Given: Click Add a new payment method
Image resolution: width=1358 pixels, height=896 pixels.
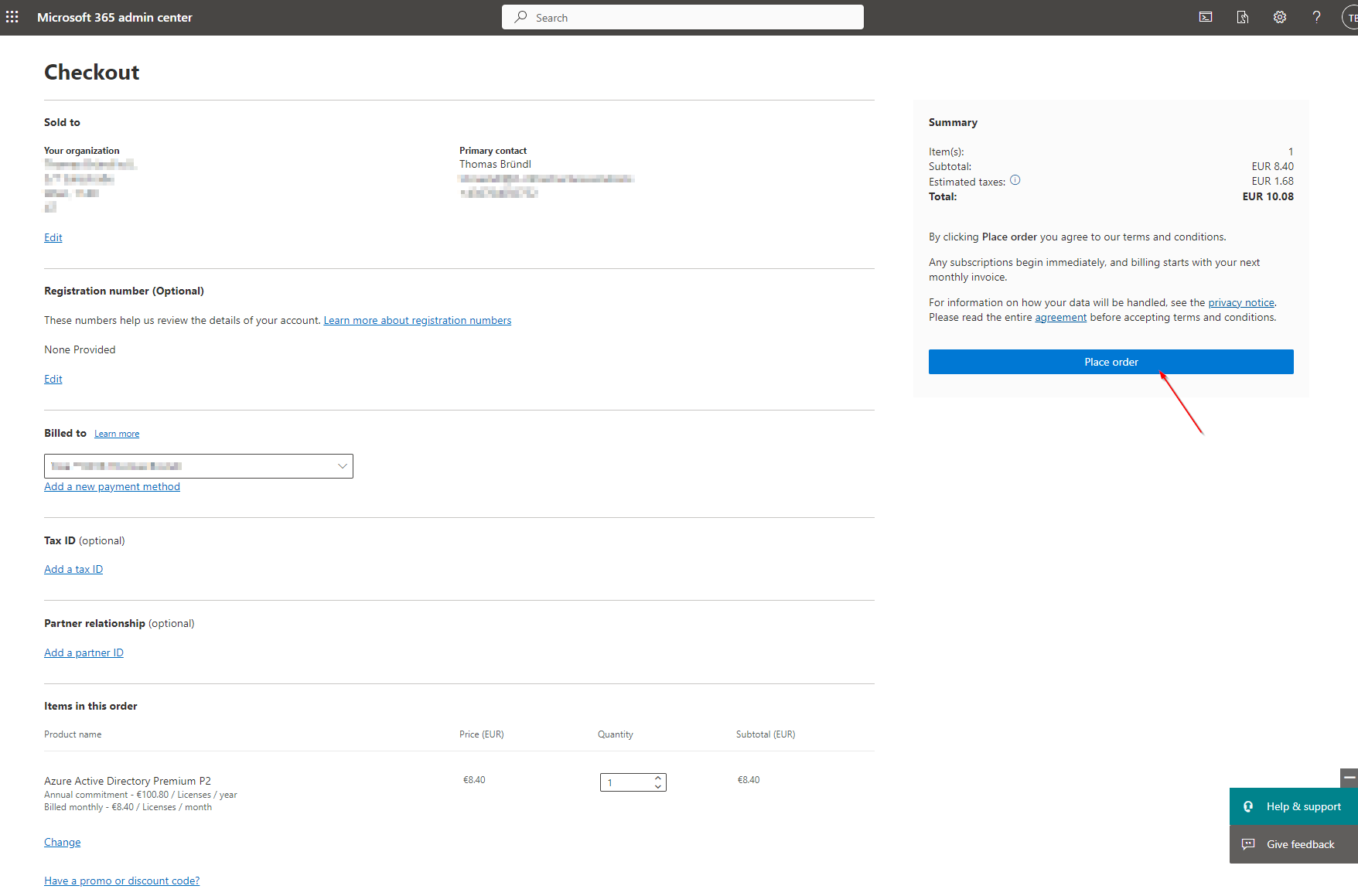Looking at the screenshot, I should (x=112, y=486).
